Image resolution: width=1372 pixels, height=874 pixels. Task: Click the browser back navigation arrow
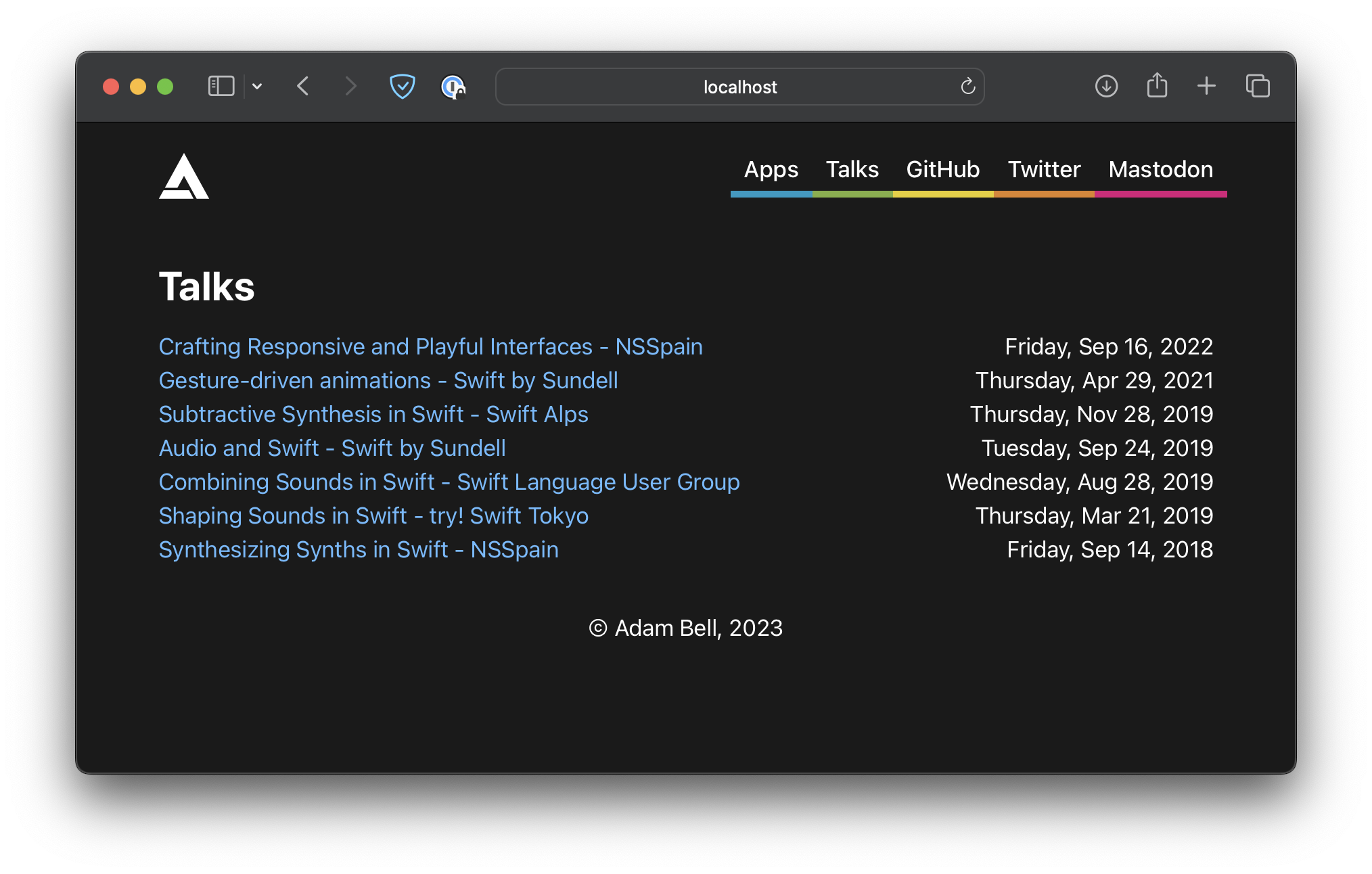305,87
